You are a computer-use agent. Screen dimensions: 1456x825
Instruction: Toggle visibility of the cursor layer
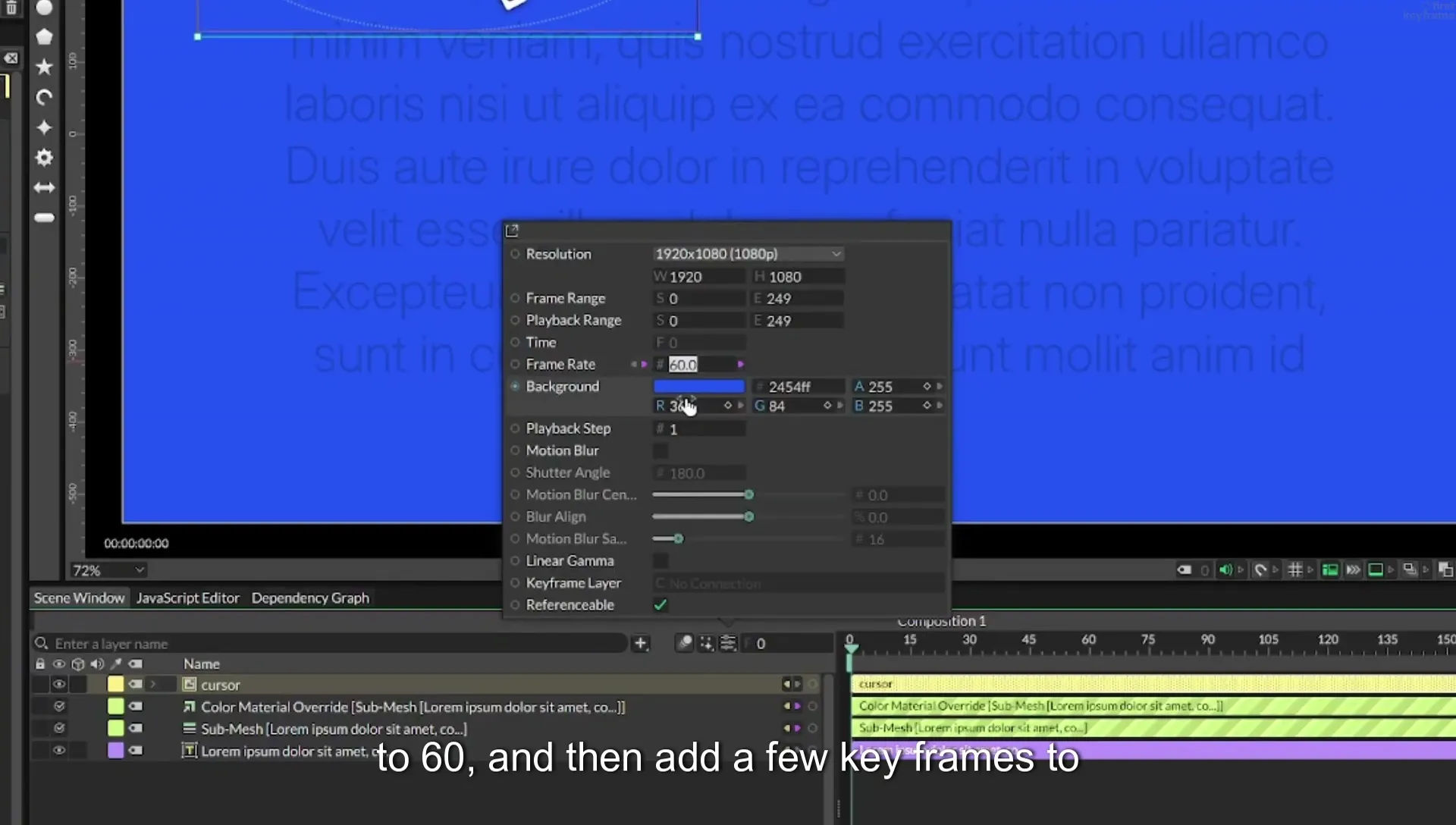59,685
